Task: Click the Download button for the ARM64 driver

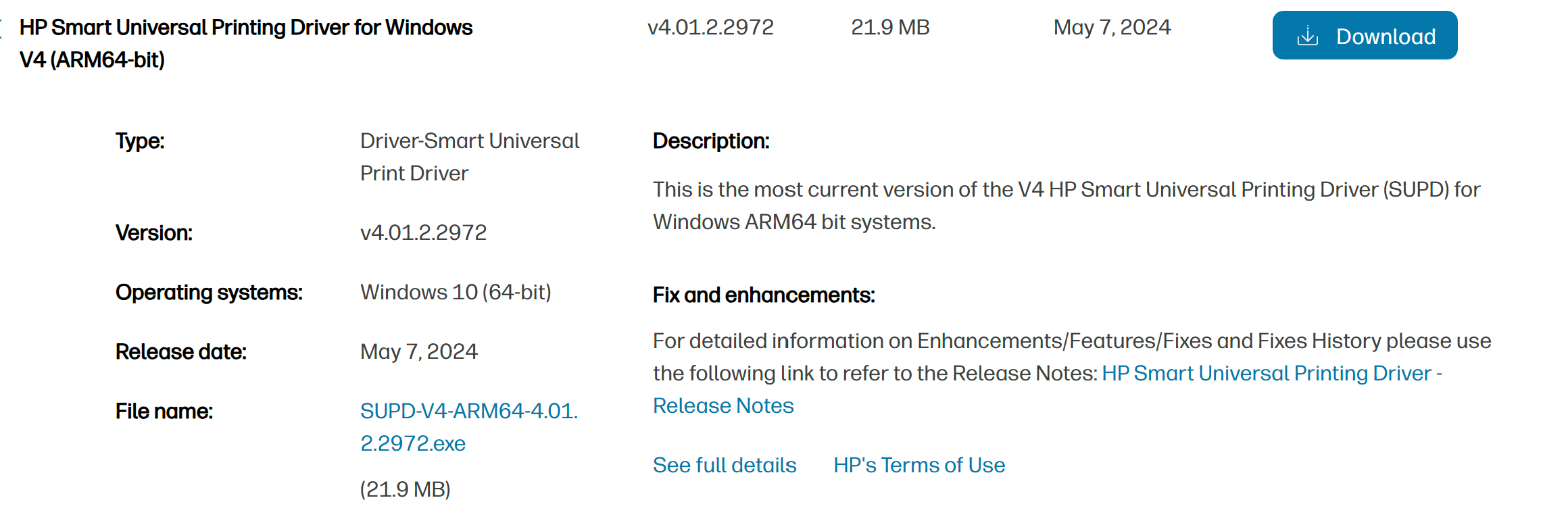Action: tap(1364, 34)
